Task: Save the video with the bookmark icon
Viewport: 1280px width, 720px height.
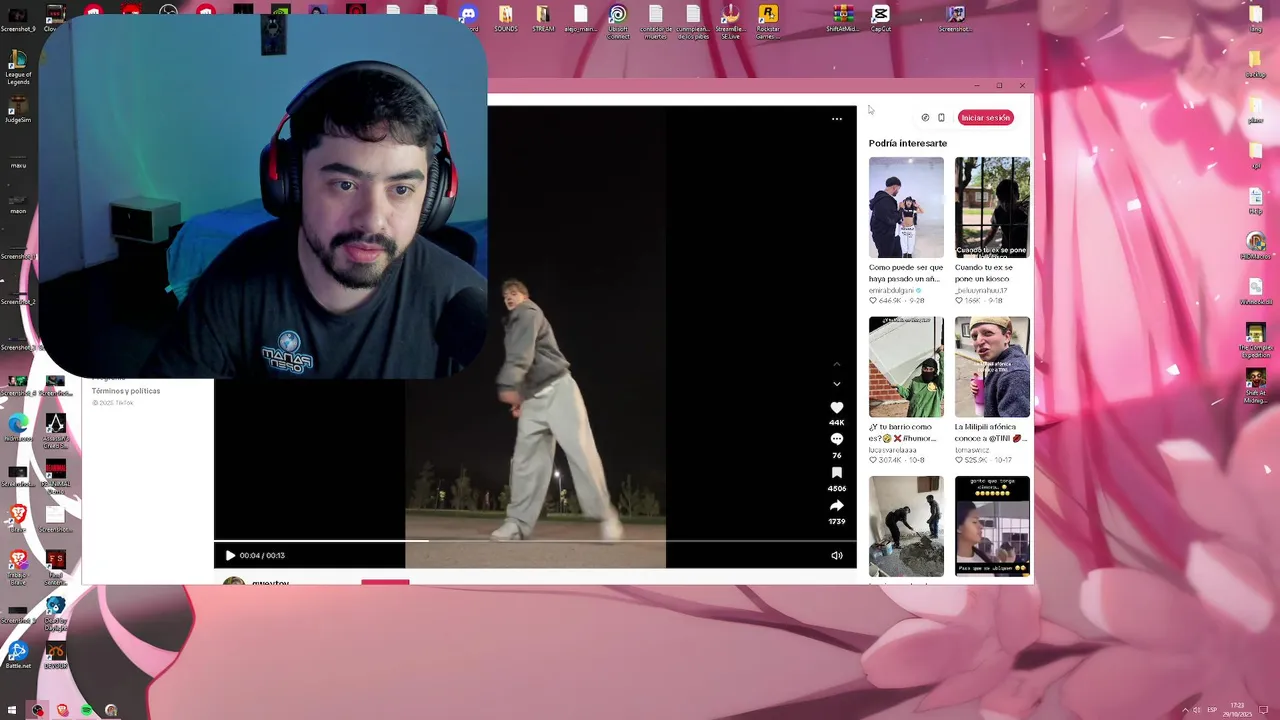Action: (x=837, y=473)
